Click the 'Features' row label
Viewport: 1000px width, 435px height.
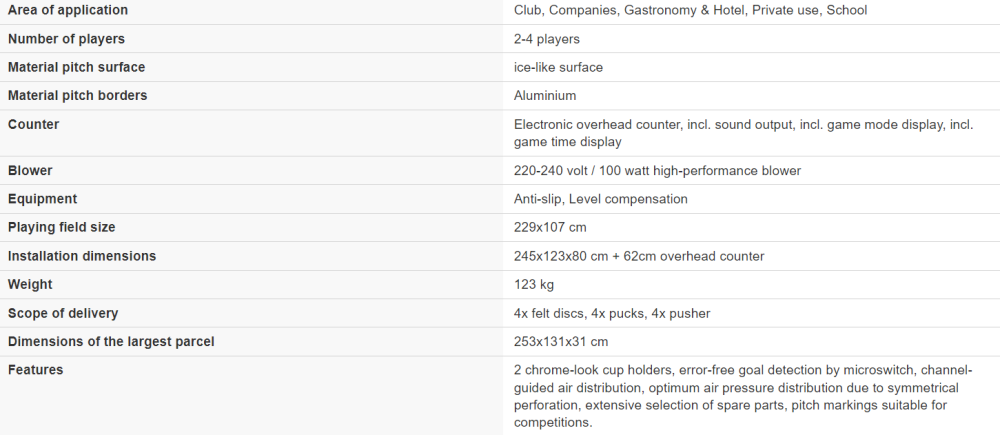(x=35, y=370)
